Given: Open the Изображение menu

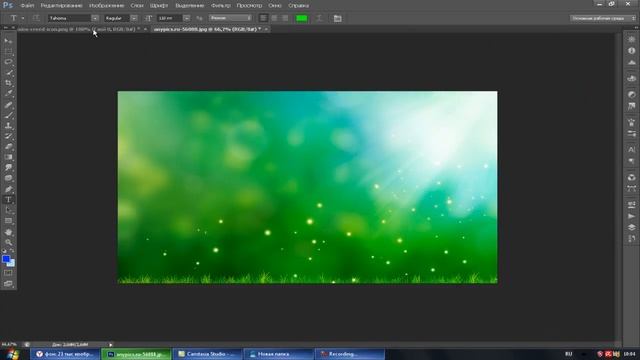Looking at the screenshot, I should 107,6.
